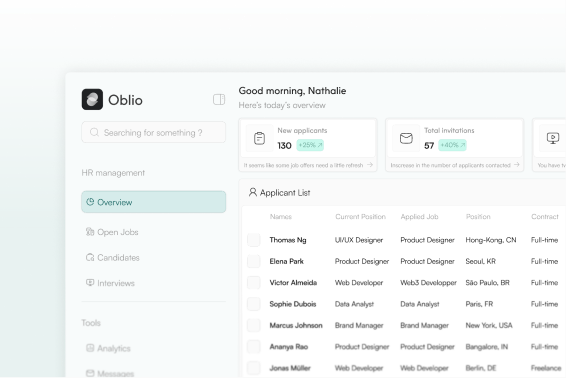Screen dimensions: 566x378
Task: Click the Overview pie chart icon
Action: (90, 202)
